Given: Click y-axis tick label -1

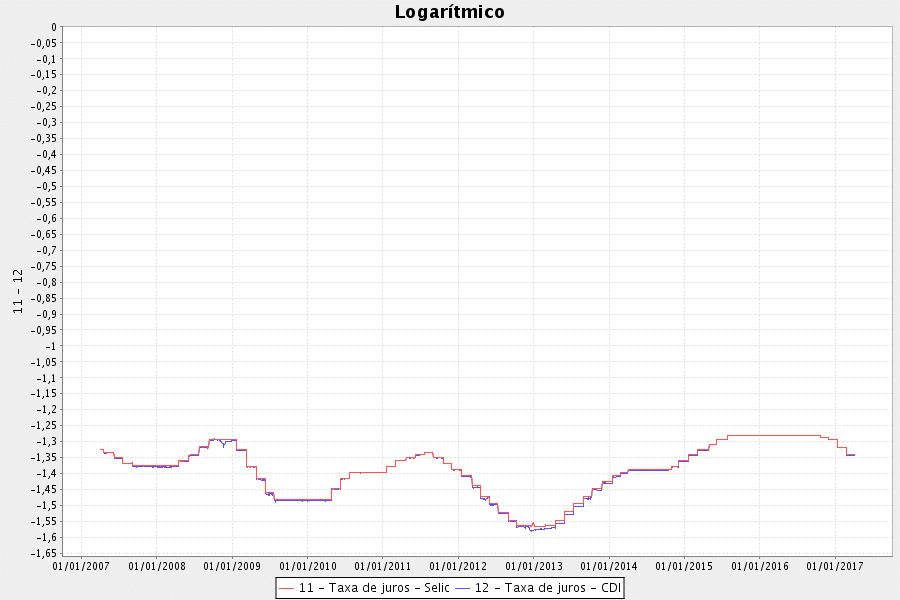Looking at the screenshot, I should (51, 346).
